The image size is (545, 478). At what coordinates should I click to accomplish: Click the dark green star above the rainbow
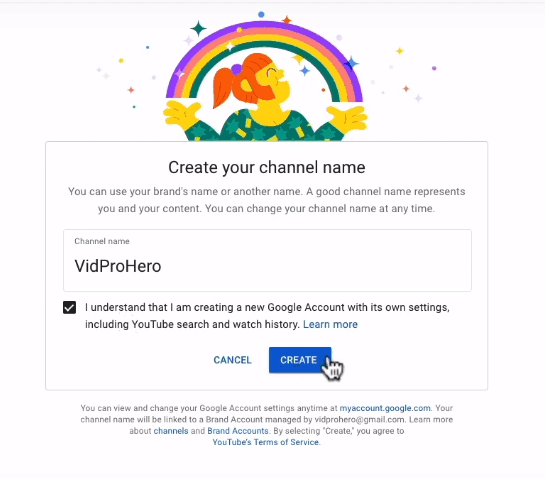(x=198, y=29)
